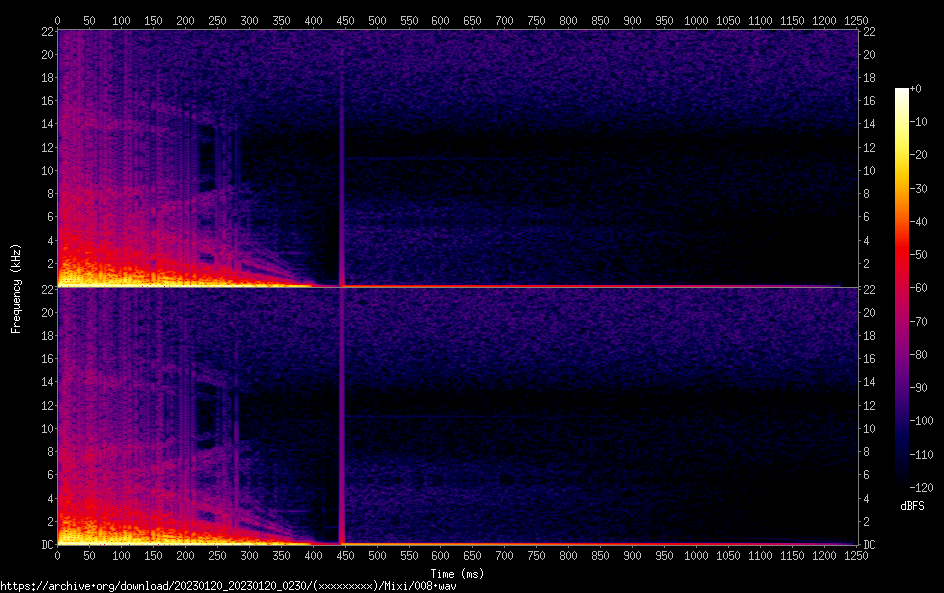The image size is (944, 593).
Task: Click the 8 kHz label right of the lower channel
Action: pos(868,451)
